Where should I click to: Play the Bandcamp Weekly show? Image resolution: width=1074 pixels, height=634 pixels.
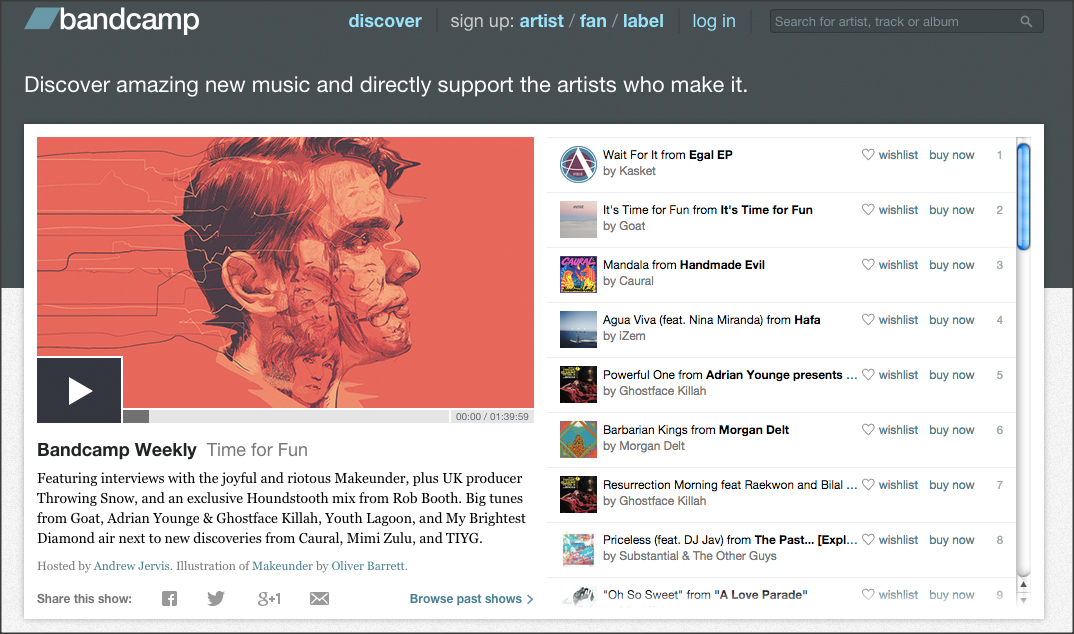(79, 390)
